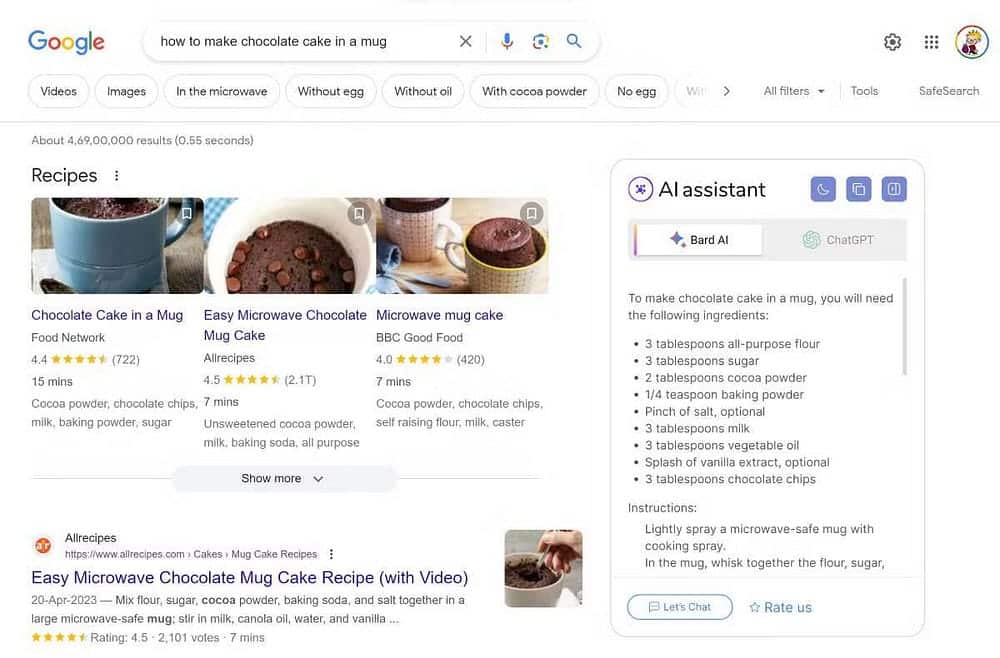The image size is (1000, 658).
Task: Toggle the AI assistant dark mode moon
Action: 823,189
